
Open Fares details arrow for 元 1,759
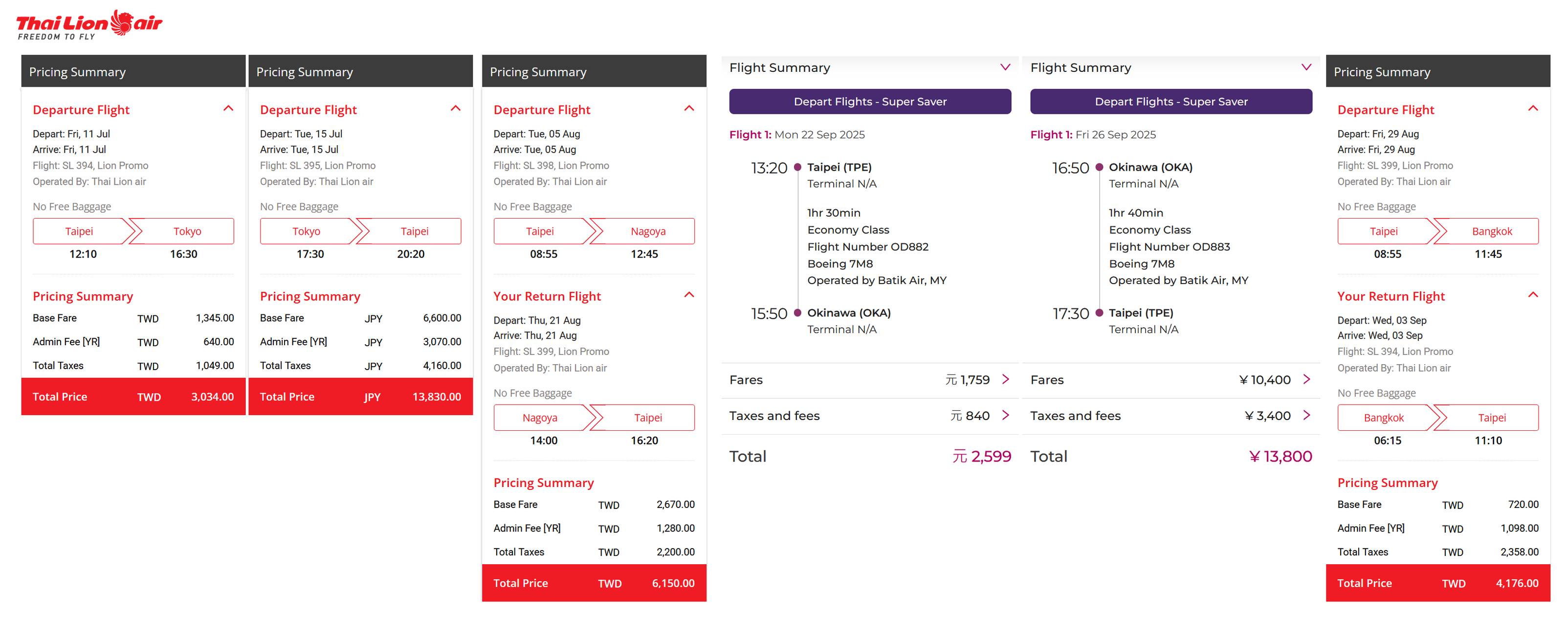coord(1006,379)
